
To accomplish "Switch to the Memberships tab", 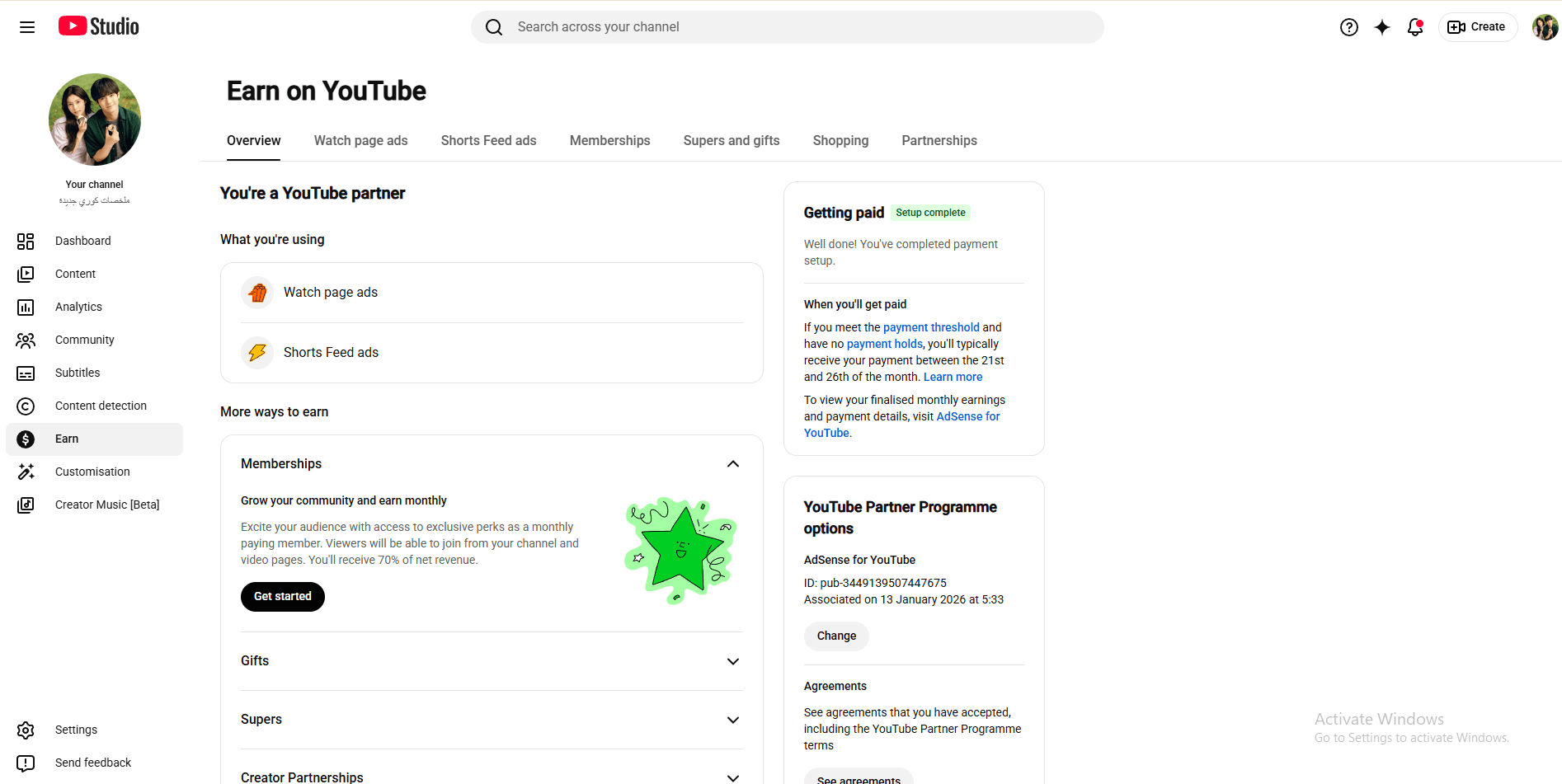I will pos(610,141).
